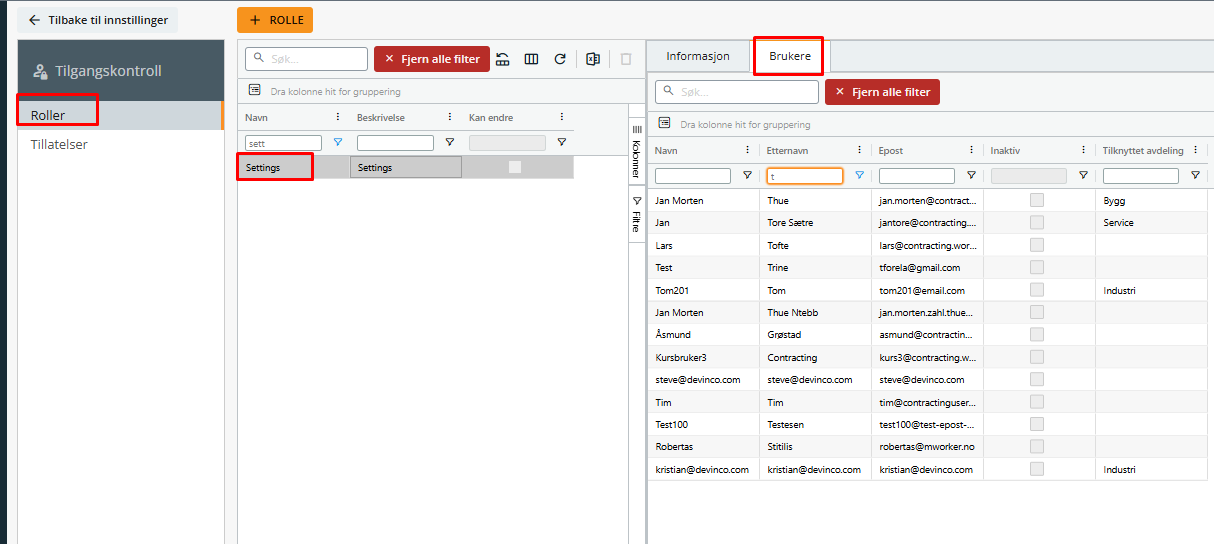This screenshot has width=1214, height=544.
Task: Clear users filters with Fjern alle filter
Action: (882, 92)
